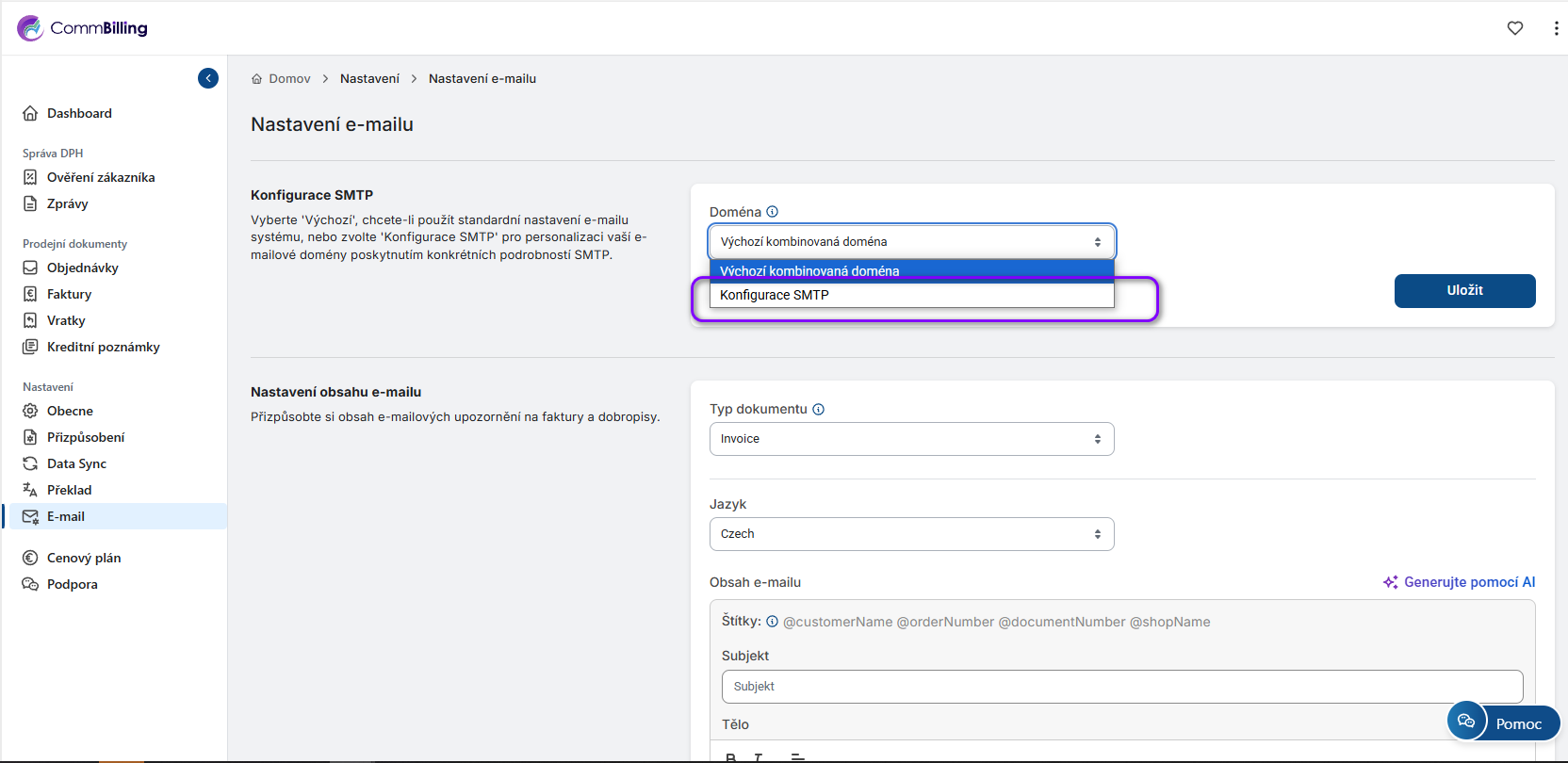Collapse the sidebar with arrow button

coord(208,78)
